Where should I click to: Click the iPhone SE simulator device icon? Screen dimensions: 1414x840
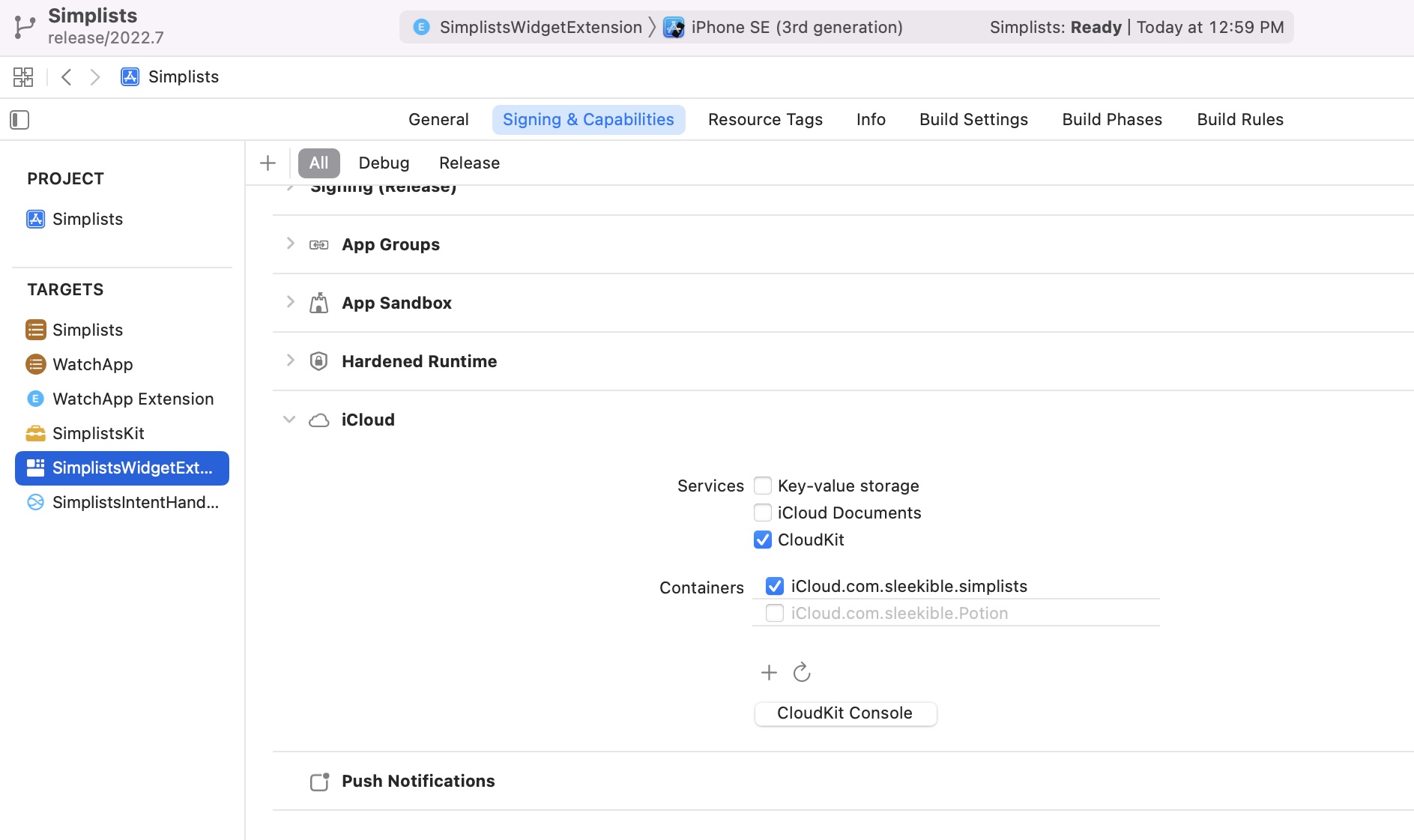[x=674, y=27]
